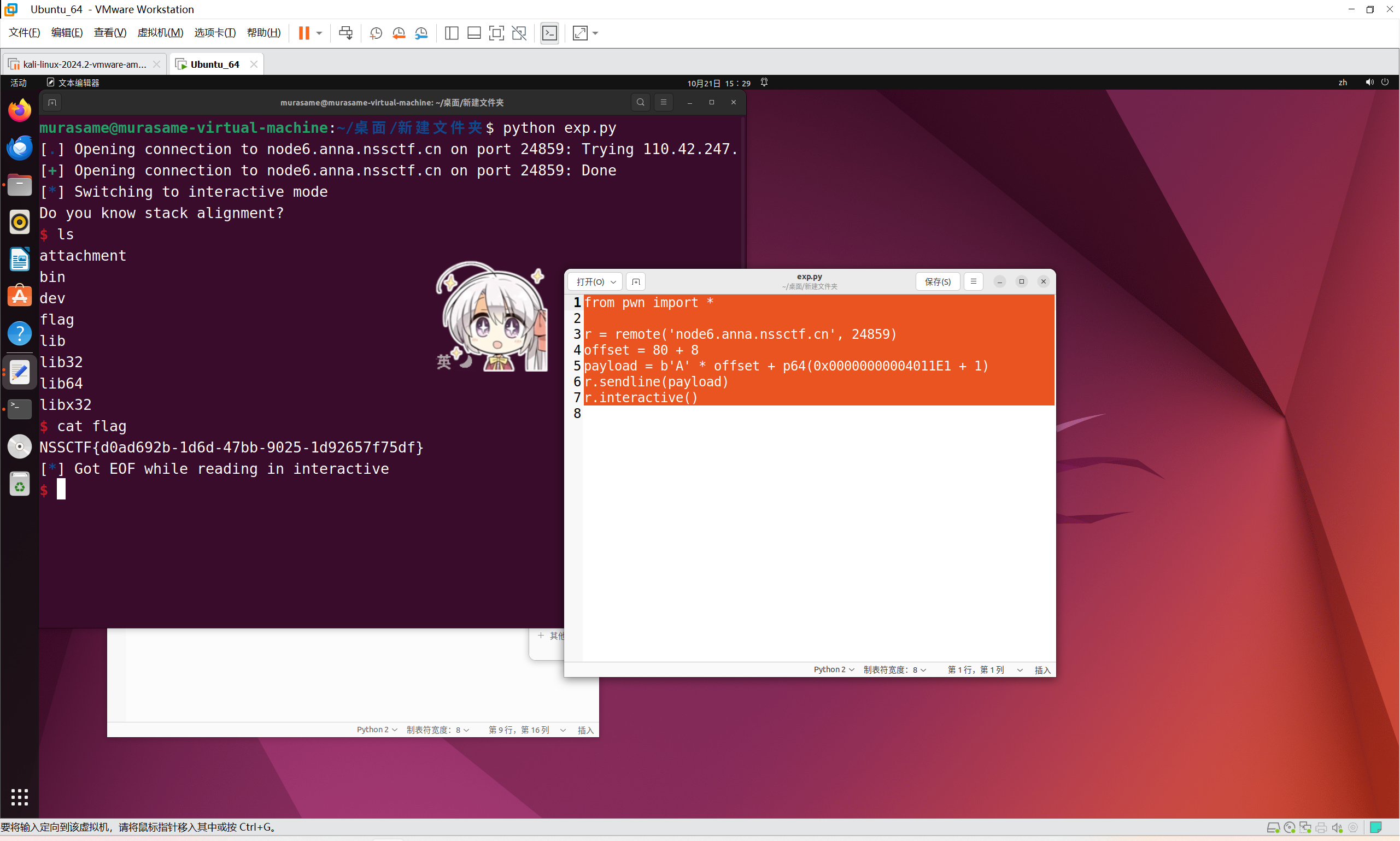
Task: Pause the virtual machine
Action: coord(304,33)
